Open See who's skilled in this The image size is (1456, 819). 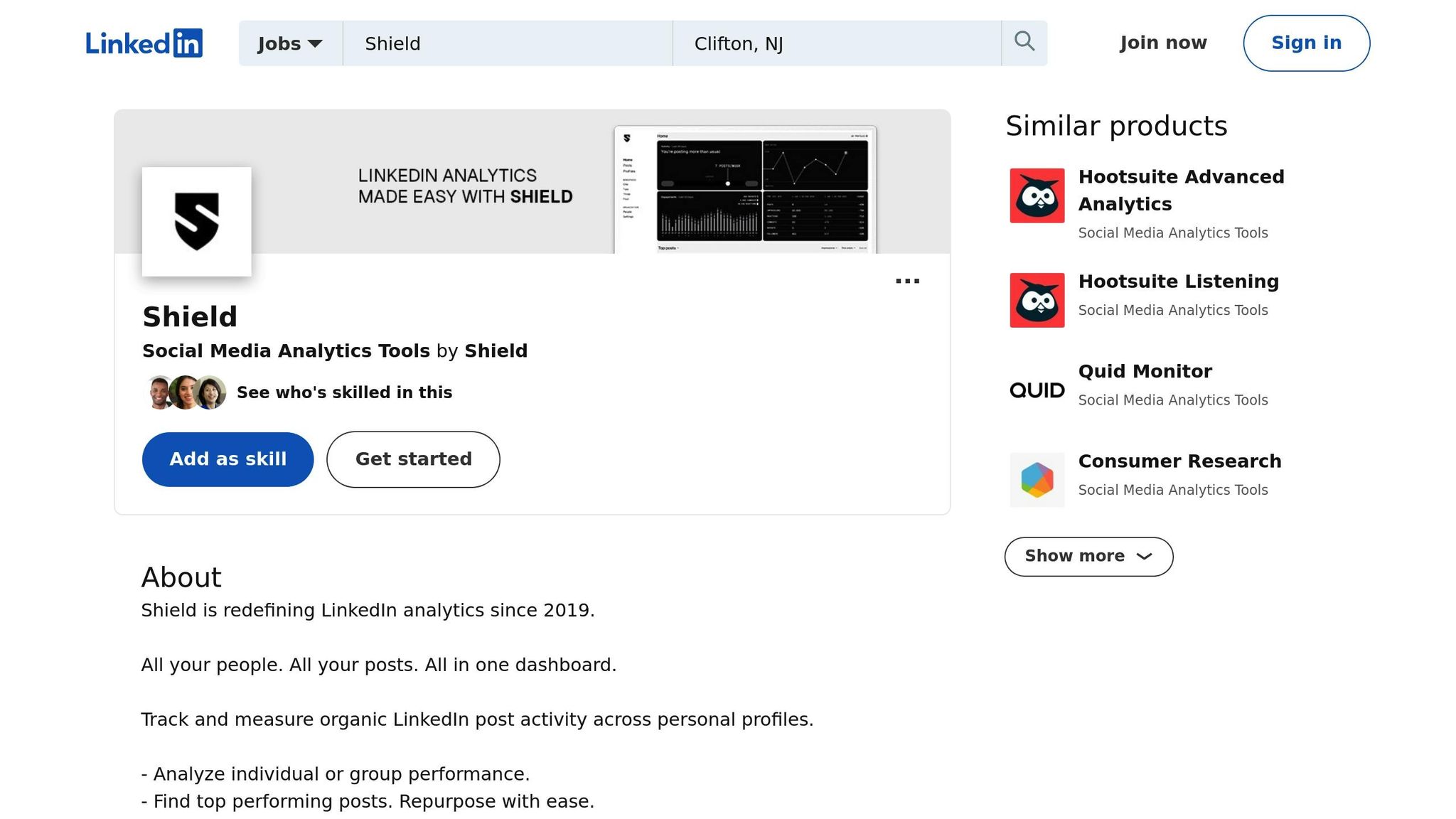pos(344,392)
